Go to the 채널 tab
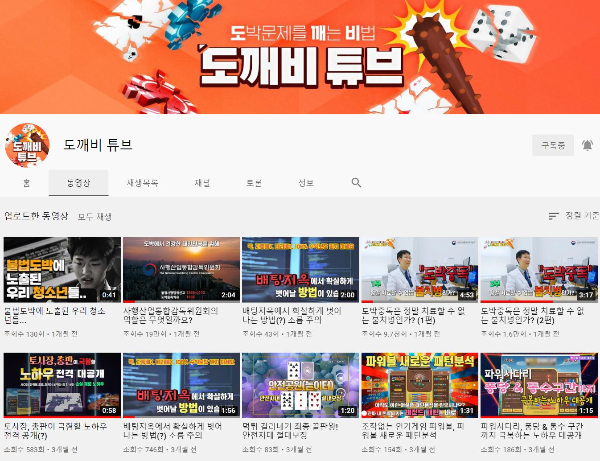The height and width of the screenshot is (461, 600). pos(202,183)
